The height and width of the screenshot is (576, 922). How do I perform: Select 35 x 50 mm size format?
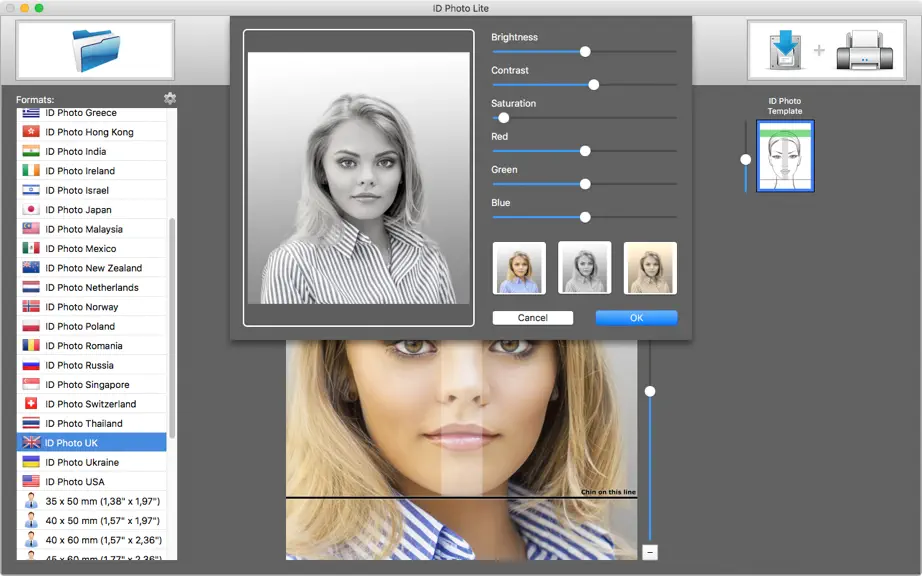[92, 501]
